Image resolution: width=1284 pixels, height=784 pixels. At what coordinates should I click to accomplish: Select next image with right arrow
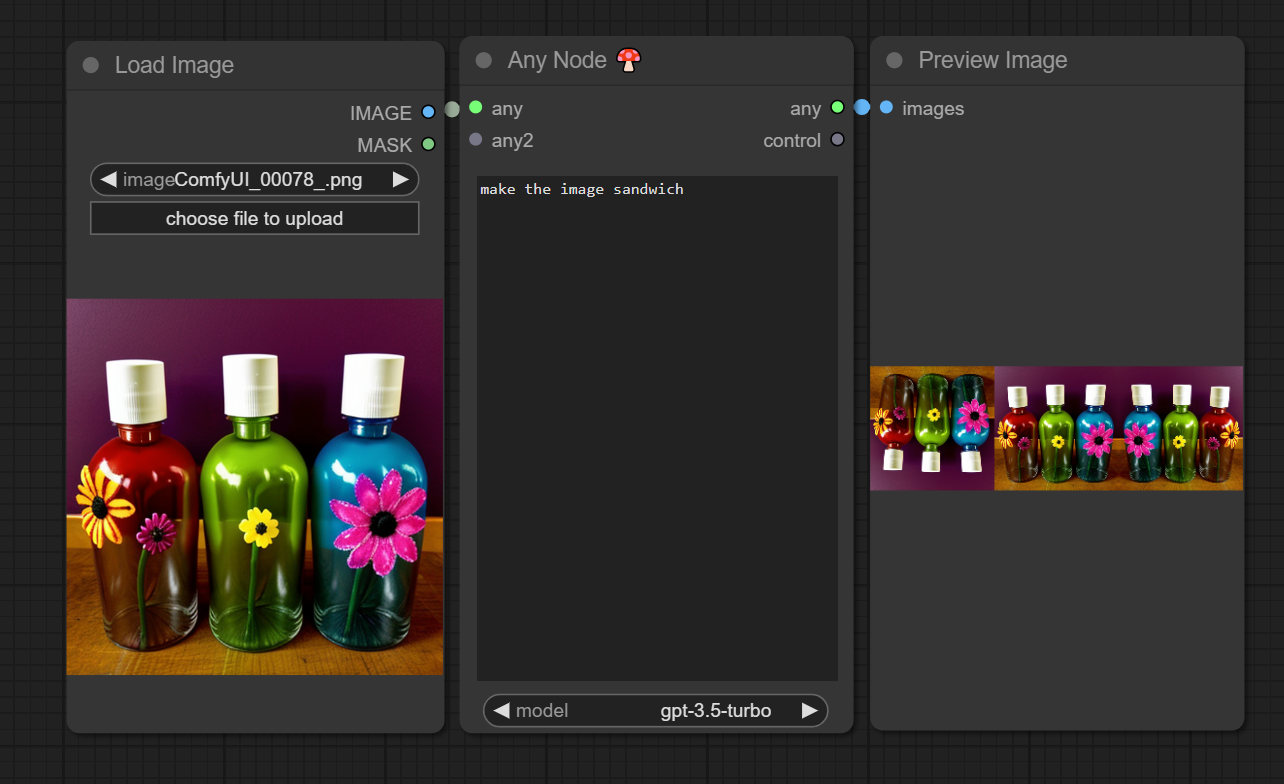[x=400, y=180]
